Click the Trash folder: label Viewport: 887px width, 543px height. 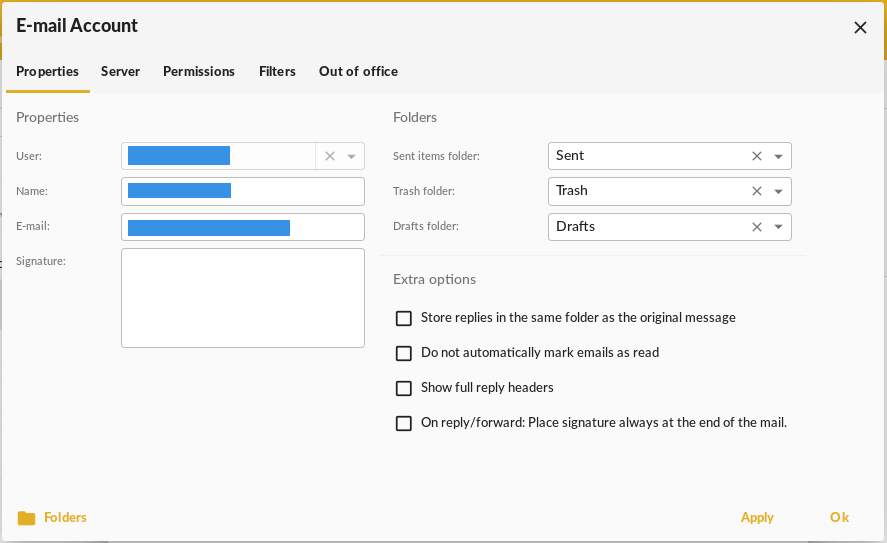pos(424,191)
